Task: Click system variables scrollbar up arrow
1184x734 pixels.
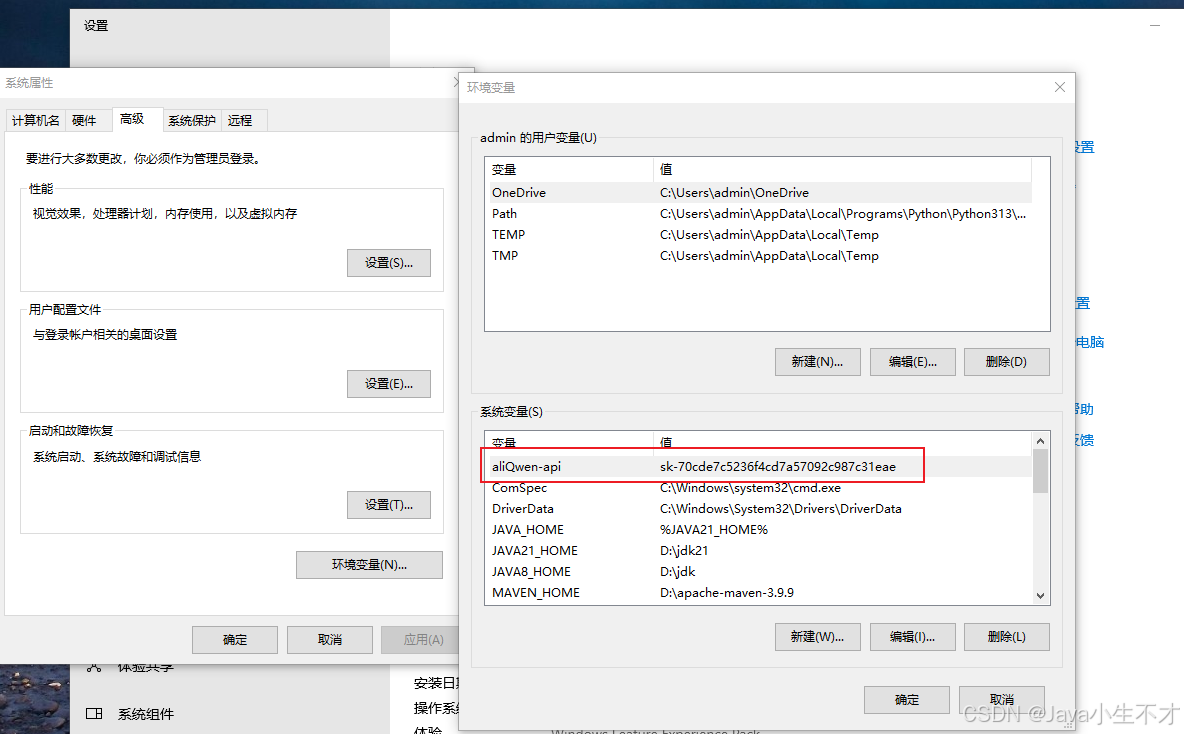Action: pyautogui.click(x=1041, y=441)
